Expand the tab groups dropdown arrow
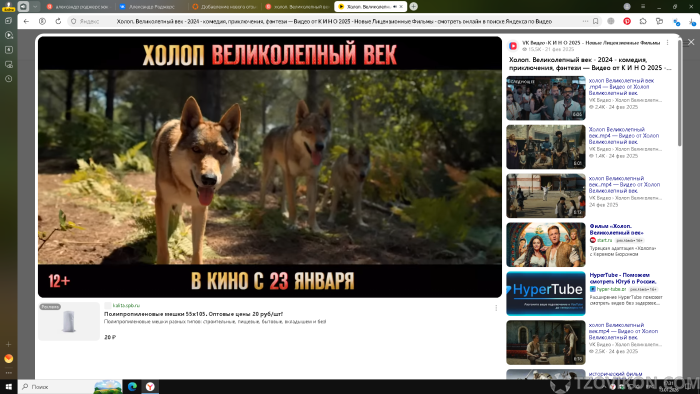The height and width of the screenshot is (394, 700). [35, 6]
